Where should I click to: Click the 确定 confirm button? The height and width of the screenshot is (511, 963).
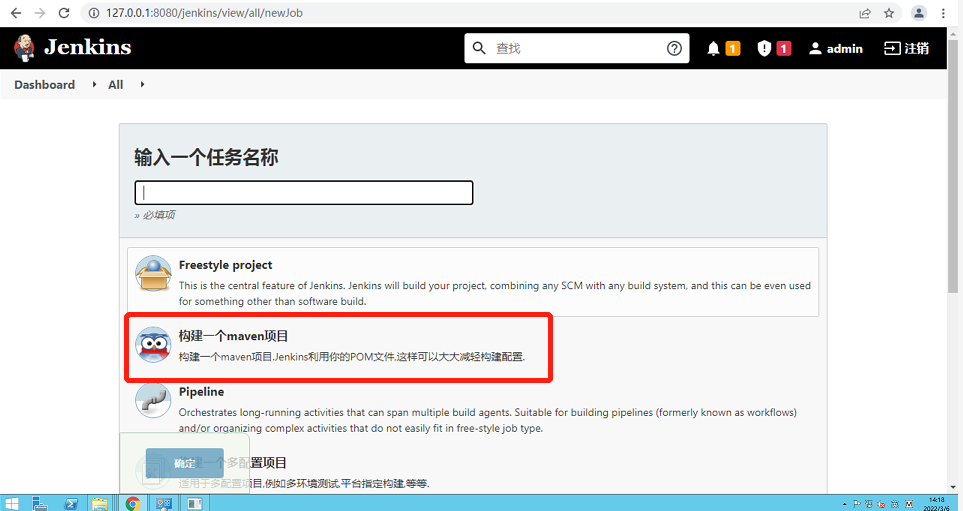tap(184, 463)
